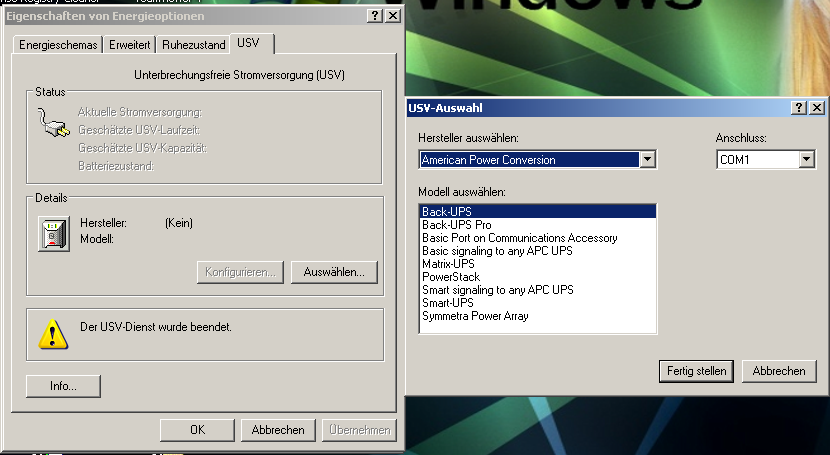Image resolution: width=830 pixels, height=455 pixels.
Task: Switch to the Energieschemas tab
Action: [58, 45]
